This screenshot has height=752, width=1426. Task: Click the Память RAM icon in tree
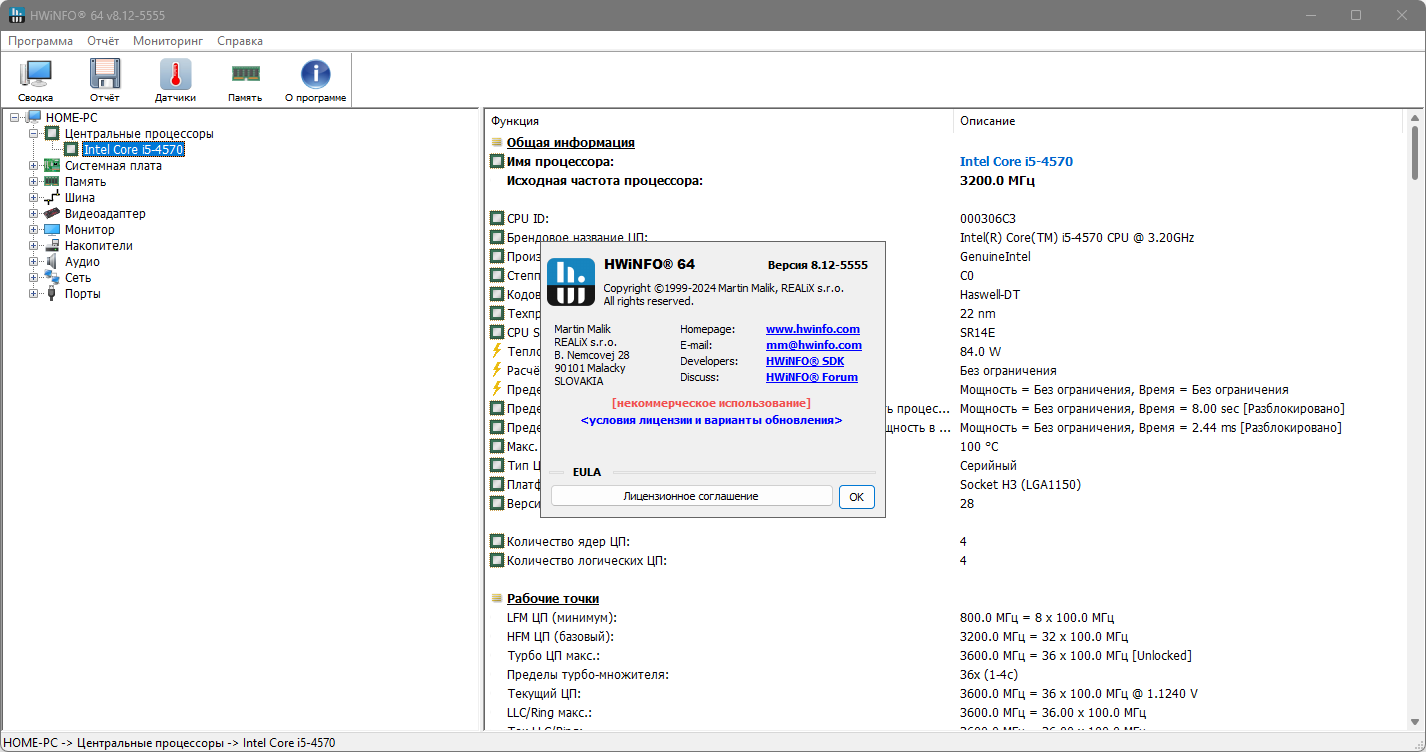coord(53,182)
